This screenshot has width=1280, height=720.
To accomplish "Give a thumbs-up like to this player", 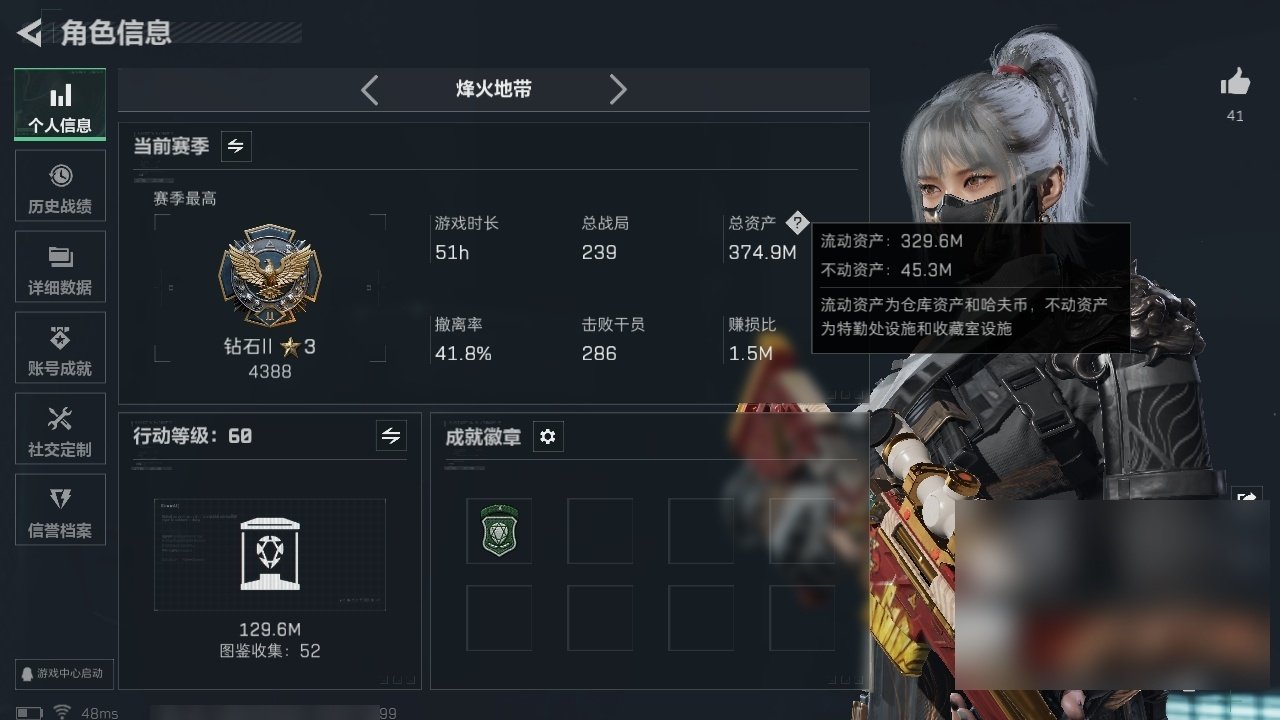I will (x=1235, y=84).
